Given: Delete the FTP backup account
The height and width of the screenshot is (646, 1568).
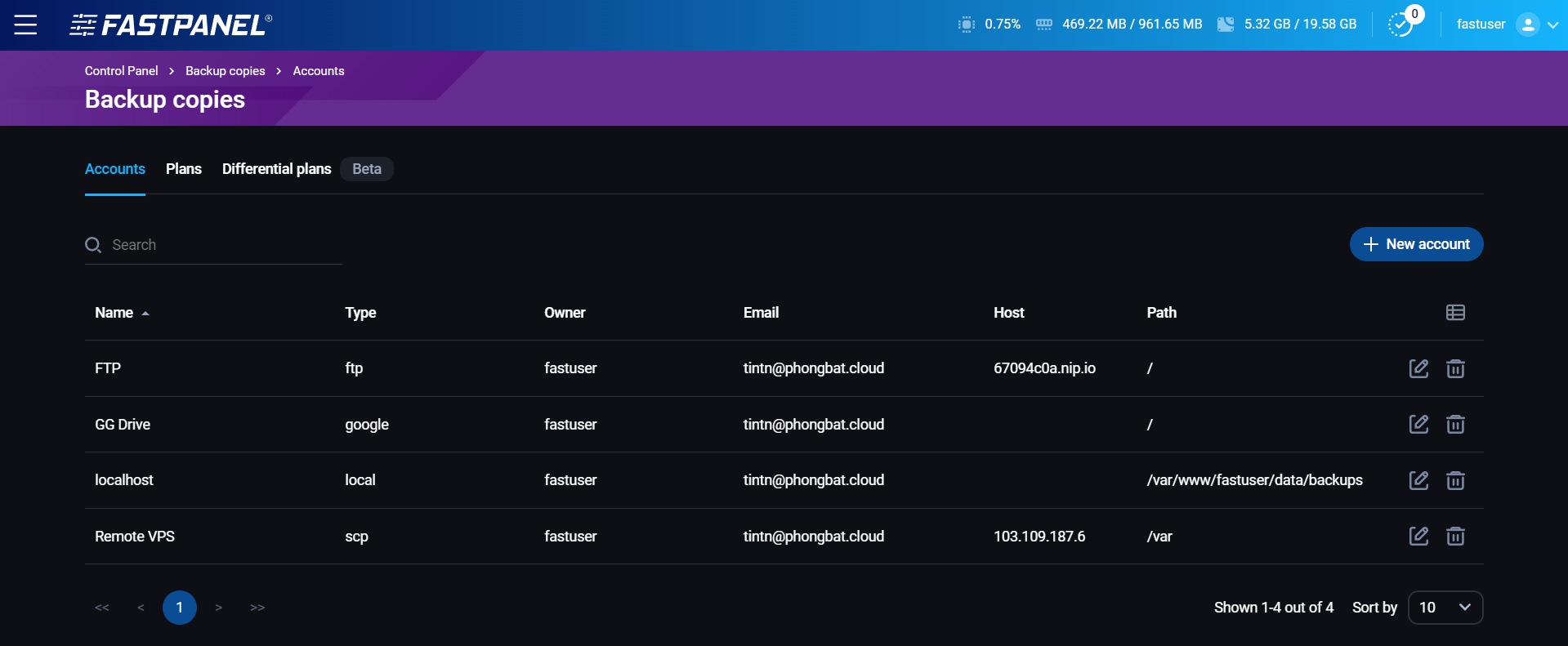Looking at the screenshot, I should [x=1455, y=368].
